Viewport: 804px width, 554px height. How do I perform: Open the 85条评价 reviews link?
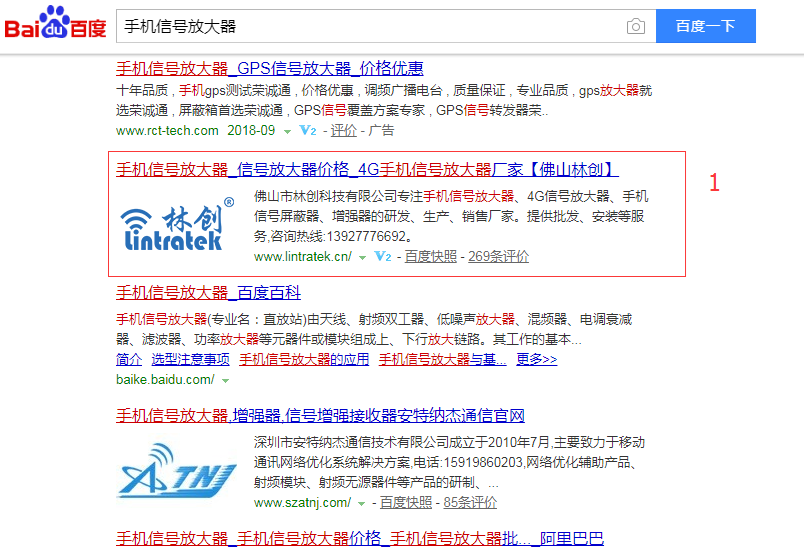(x=470, y=502)
